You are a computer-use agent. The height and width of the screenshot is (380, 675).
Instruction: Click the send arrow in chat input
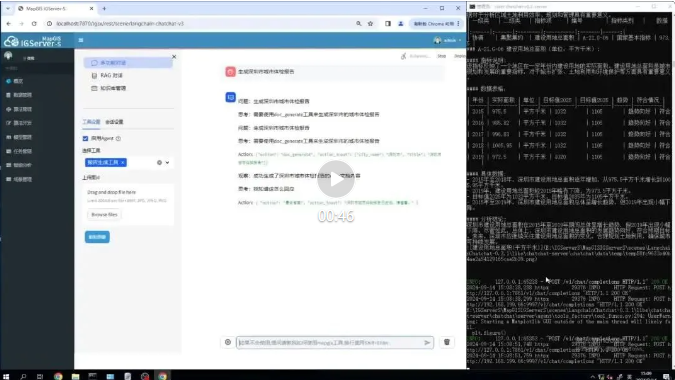click(x=427, y=343)
